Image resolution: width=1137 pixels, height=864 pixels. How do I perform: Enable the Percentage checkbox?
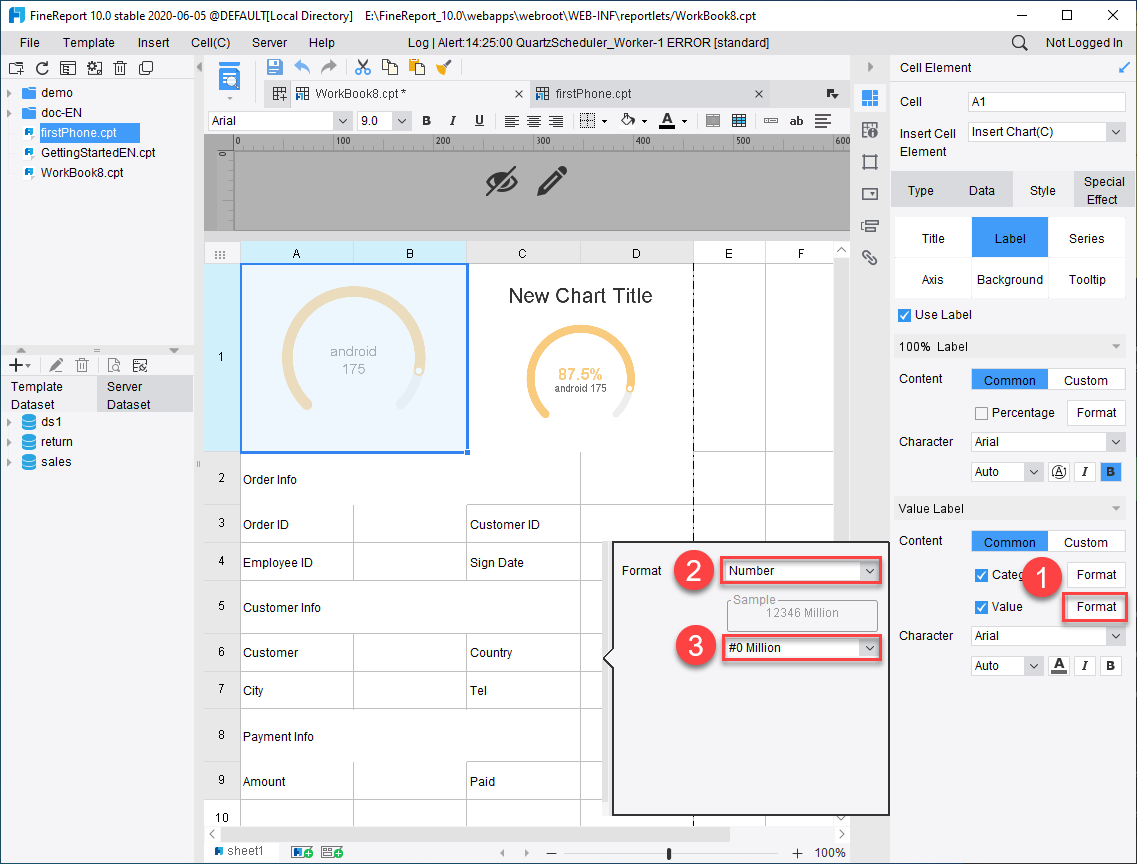981,413
